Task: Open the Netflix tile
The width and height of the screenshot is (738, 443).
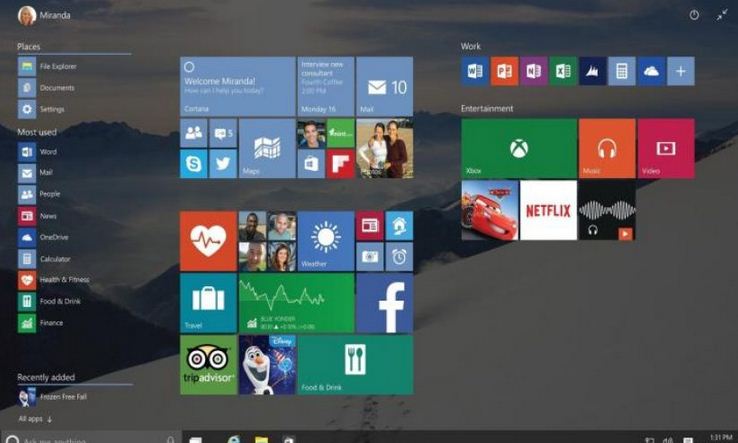Action: pyautogui.click(x=548, y=210)
